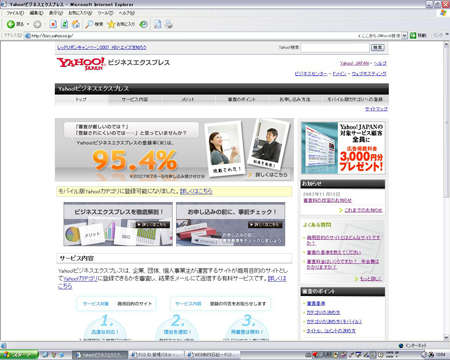Click the vertical scrollbar down arrow
This screenshot has height=360, width=450.
tap(446, 337)
